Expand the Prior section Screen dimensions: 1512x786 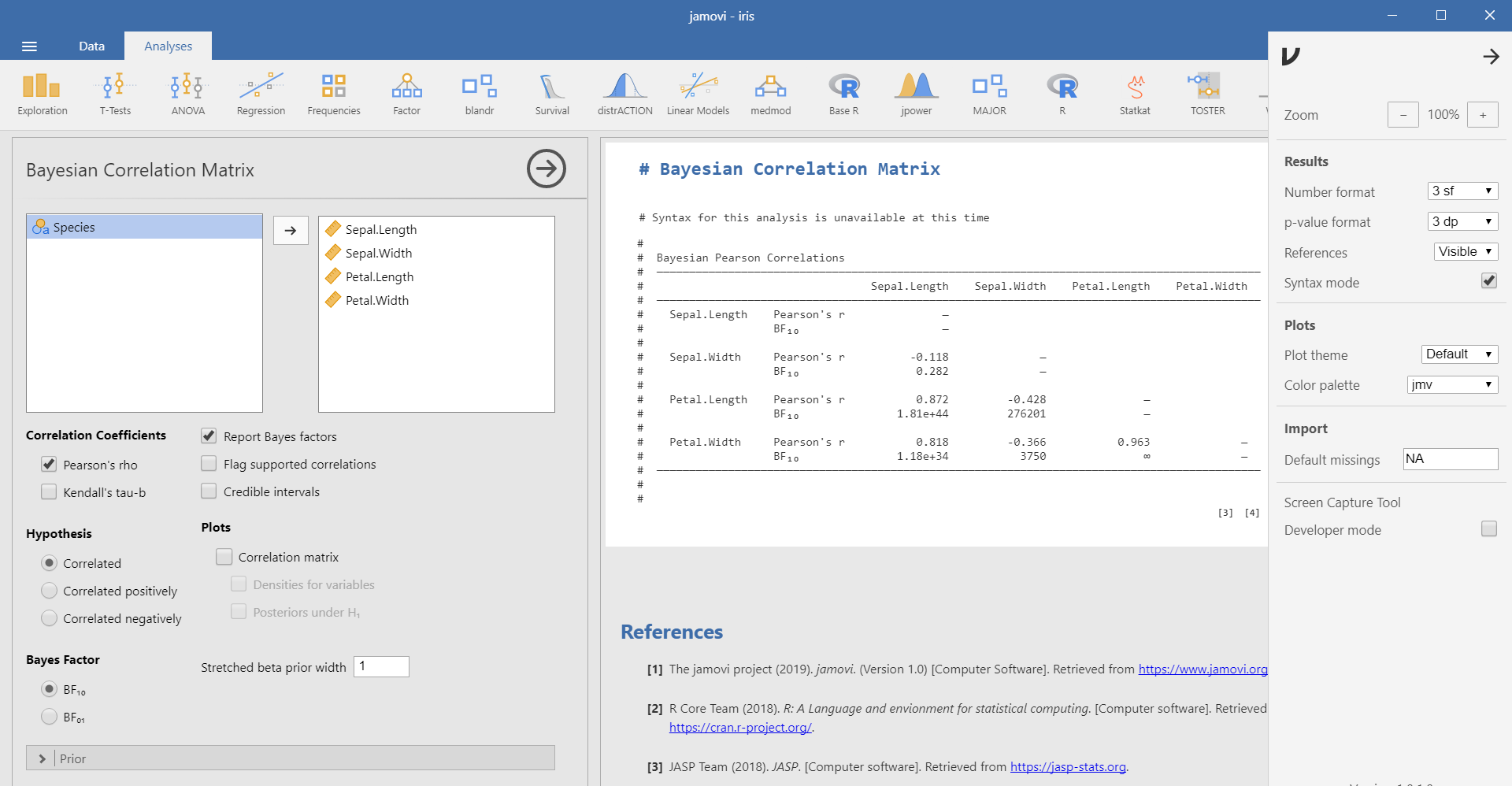tap(291, 758)
